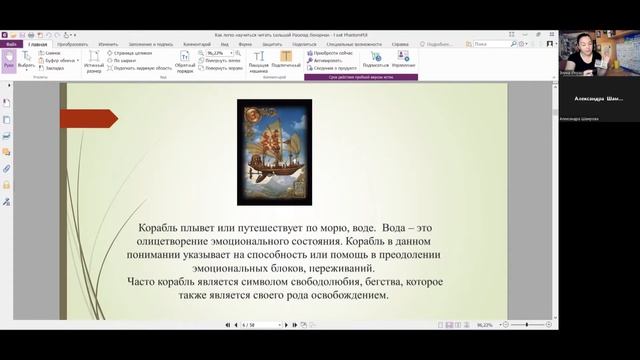Fit visible area (Подогнать видимую область)
The image size is (640, 360).
(139, 68)
